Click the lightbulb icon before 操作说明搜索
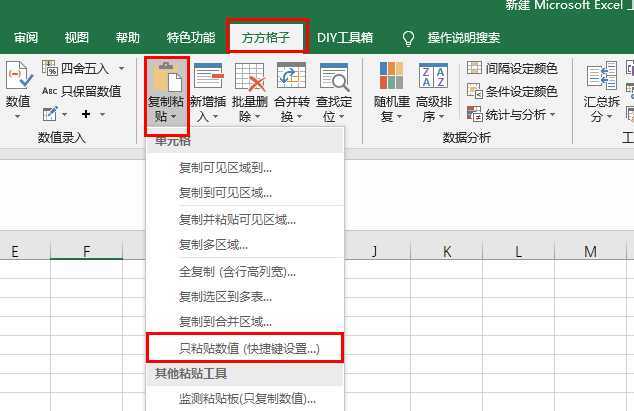 [x=408, y=38]
